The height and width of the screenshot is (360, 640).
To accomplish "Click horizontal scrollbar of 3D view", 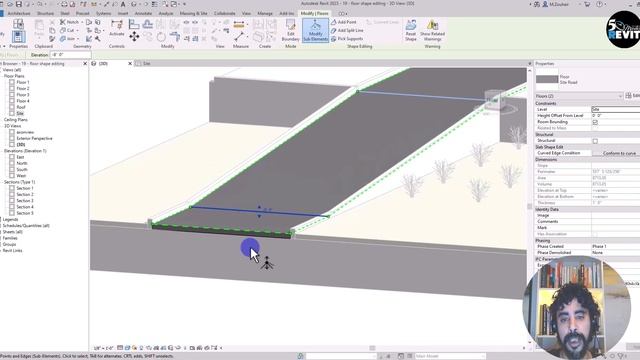I will coord(372,348).
